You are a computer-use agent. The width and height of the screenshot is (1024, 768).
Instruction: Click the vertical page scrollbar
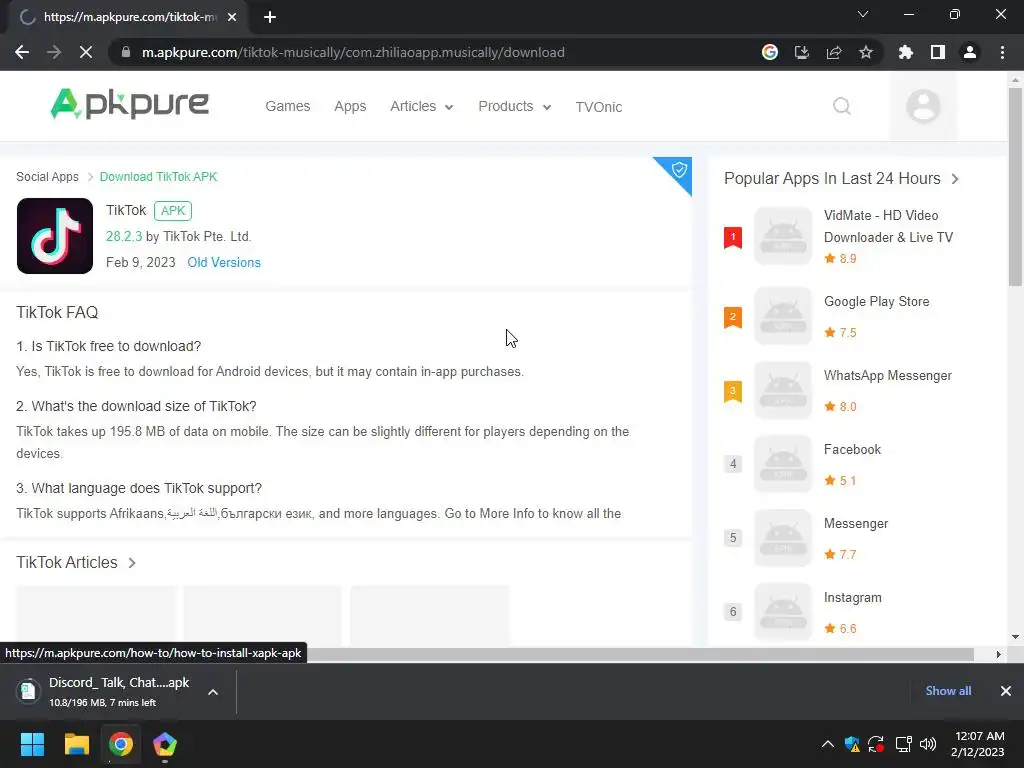coord(1015,187)
